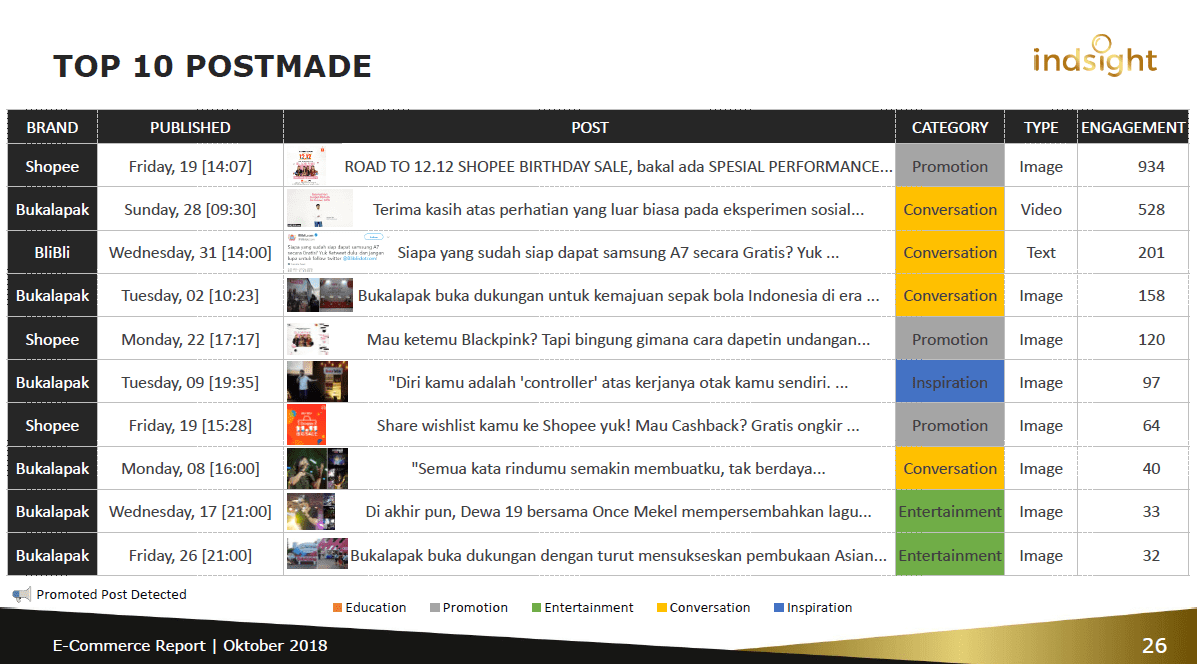
Task: Click the 'Wednesday, 31 [14:00]' date cell
Action: click(x=190, y=253)
